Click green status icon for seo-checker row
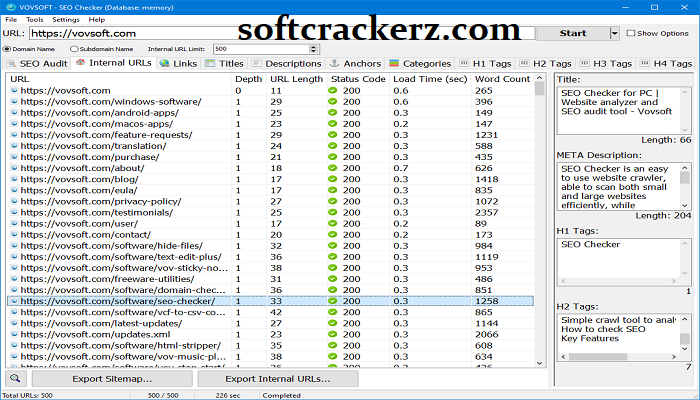The height and width of the screenshot is (400, 700). (x=333, y=301)
